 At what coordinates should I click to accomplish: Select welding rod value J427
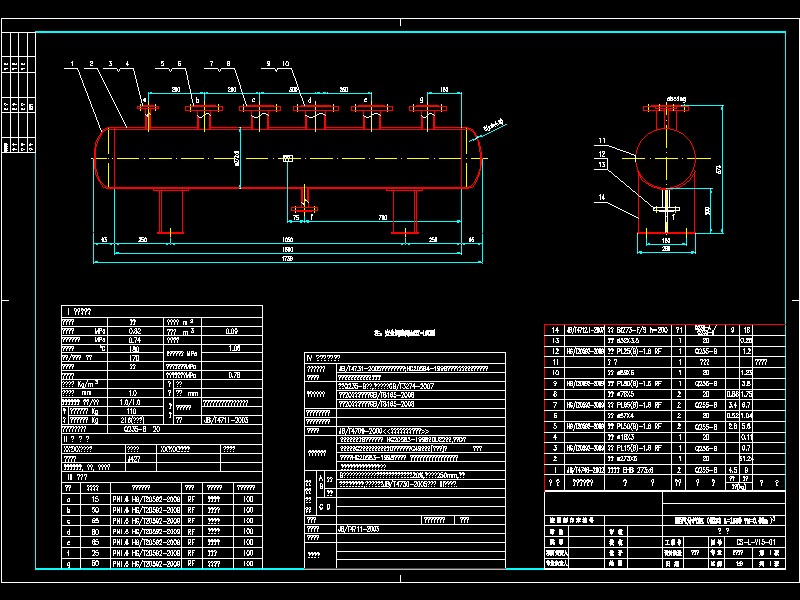[134, 459]
